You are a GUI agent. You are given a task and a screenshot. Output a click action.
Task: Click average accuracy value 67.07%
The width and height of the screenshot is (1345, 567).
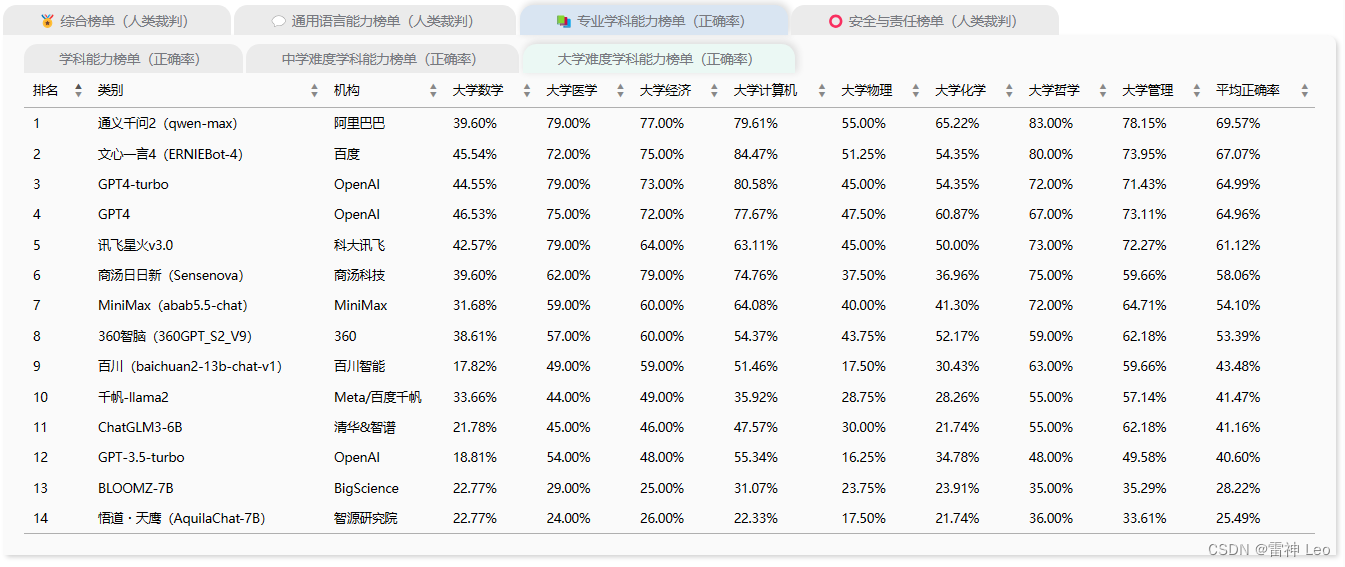tap(1238, 154)
